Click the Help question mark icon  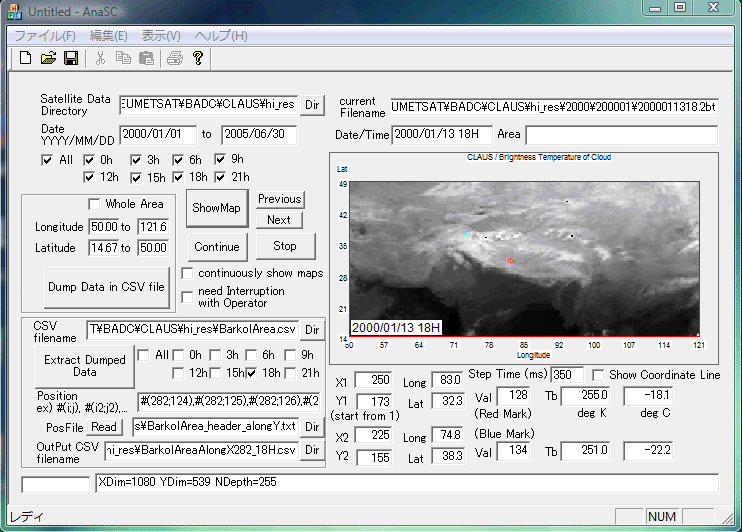click(198, 59)
